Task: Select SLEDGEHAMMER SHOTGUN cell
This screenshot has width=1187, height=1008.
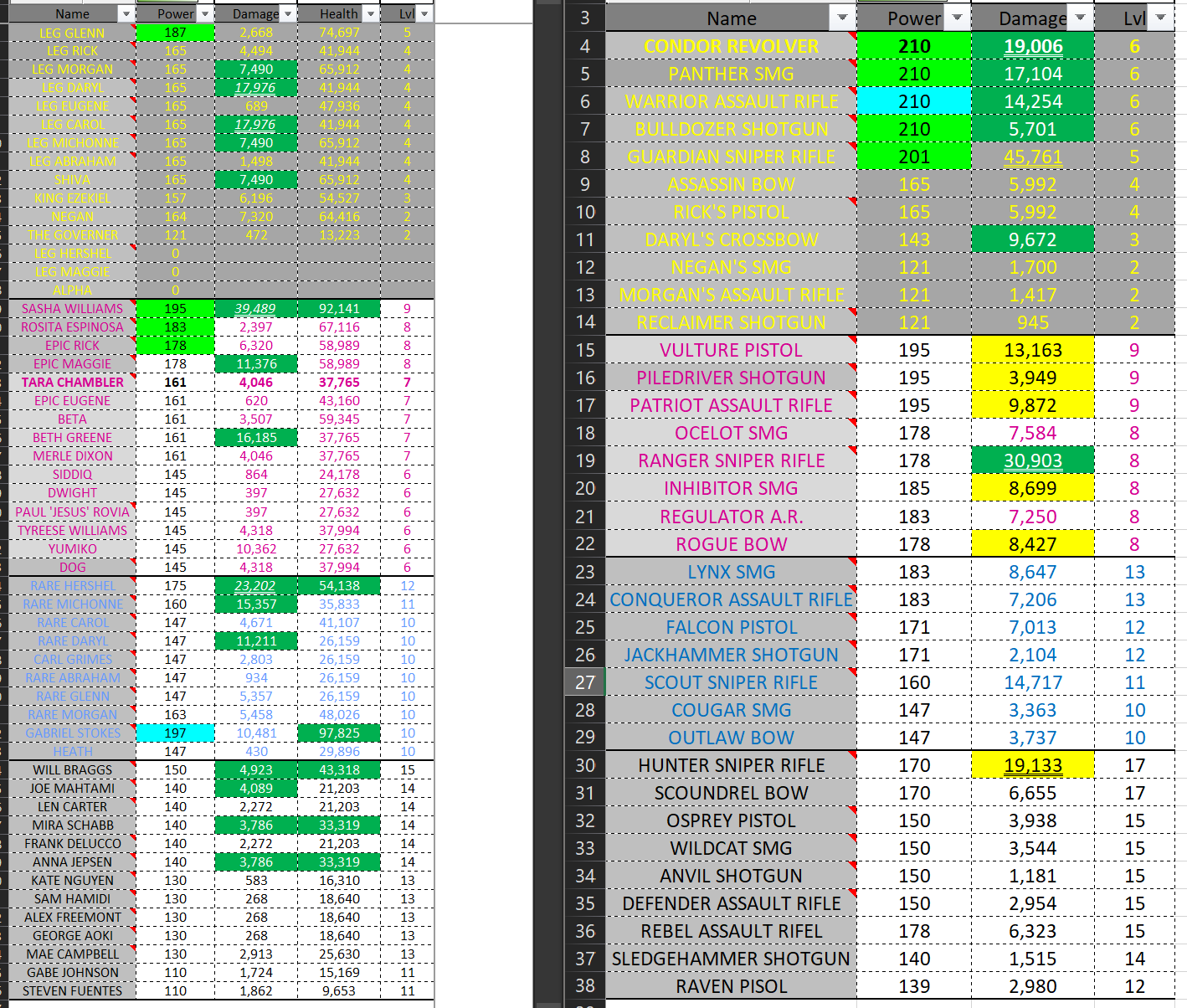Action: click(731, 959)
